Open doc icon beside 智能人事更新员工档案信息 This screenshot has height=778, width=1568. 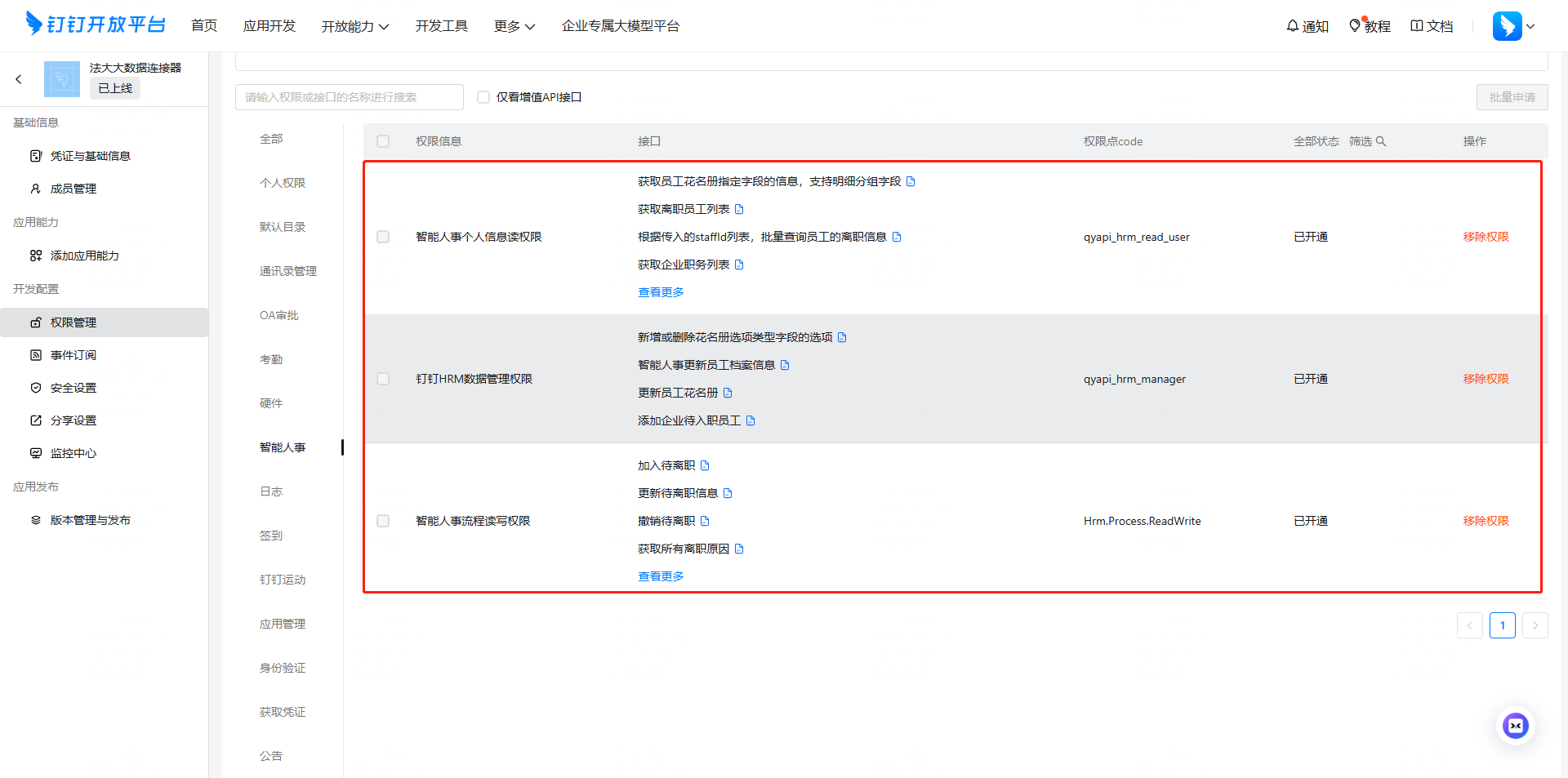tap(785, 365)
